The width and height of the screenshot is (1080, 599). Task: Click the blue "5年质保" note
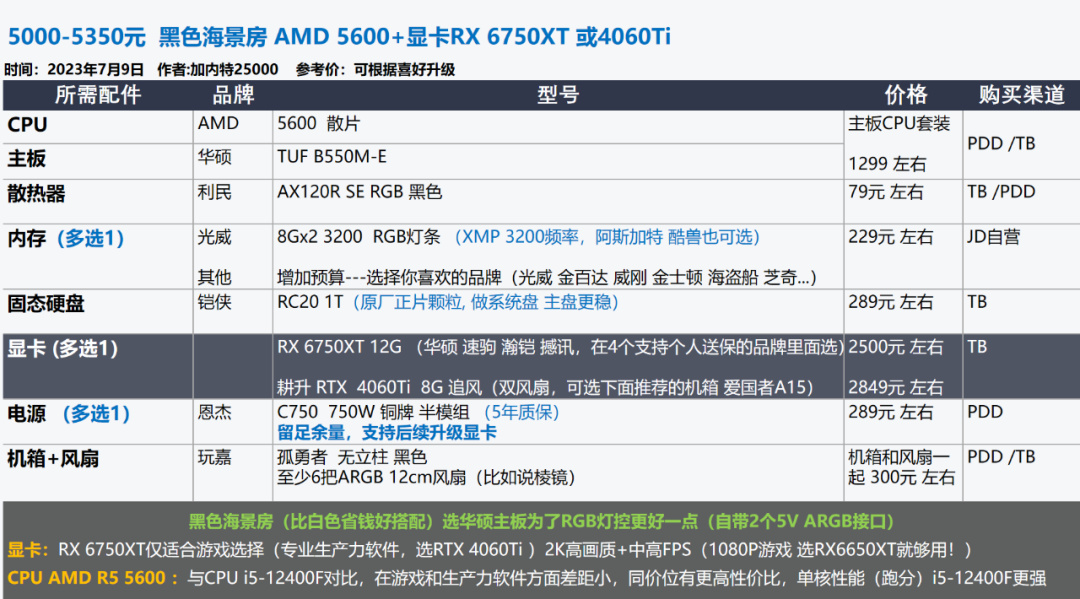521,412
